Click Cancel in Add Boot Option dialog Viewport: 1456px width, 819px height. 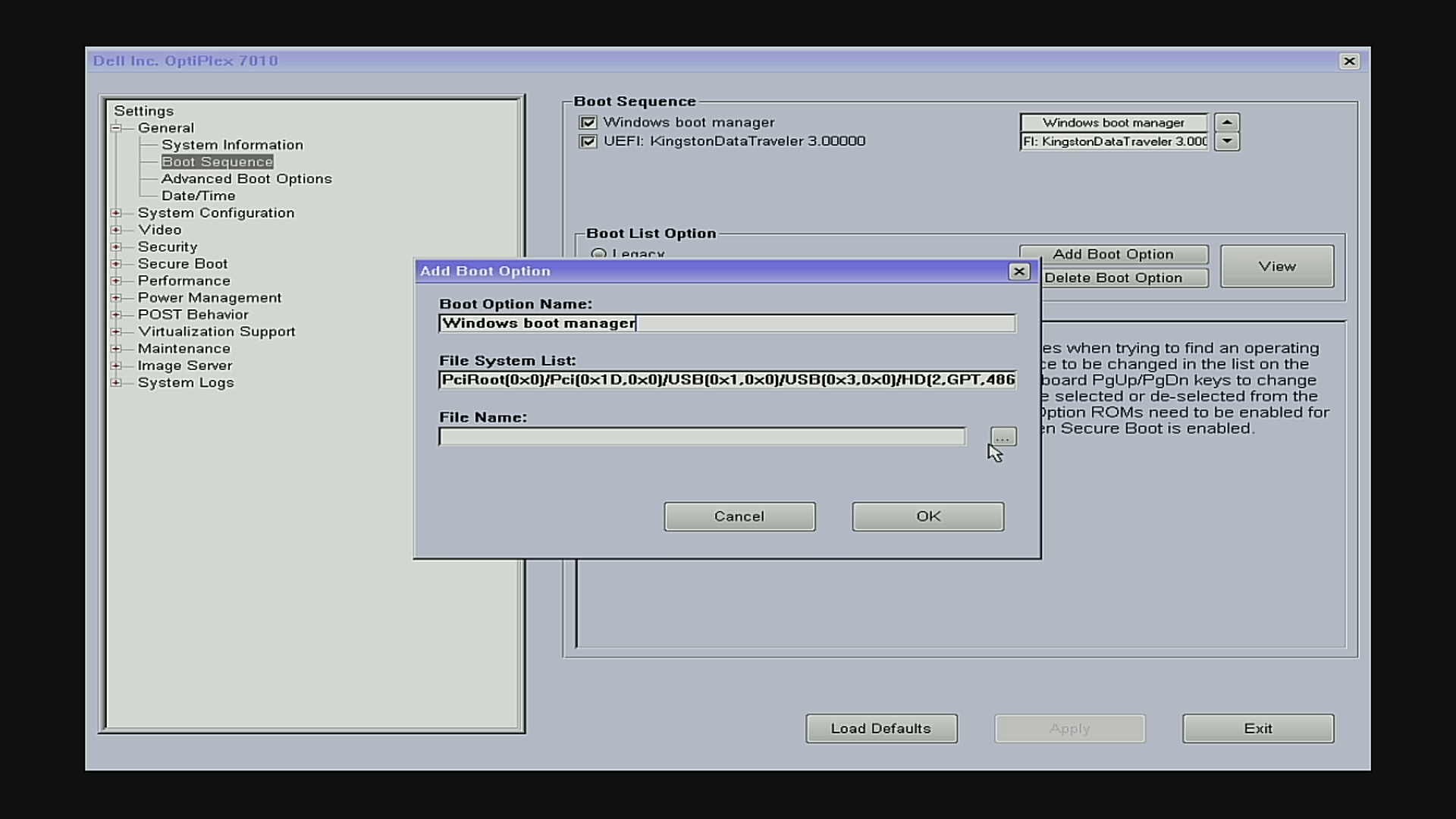coord(739,516)
